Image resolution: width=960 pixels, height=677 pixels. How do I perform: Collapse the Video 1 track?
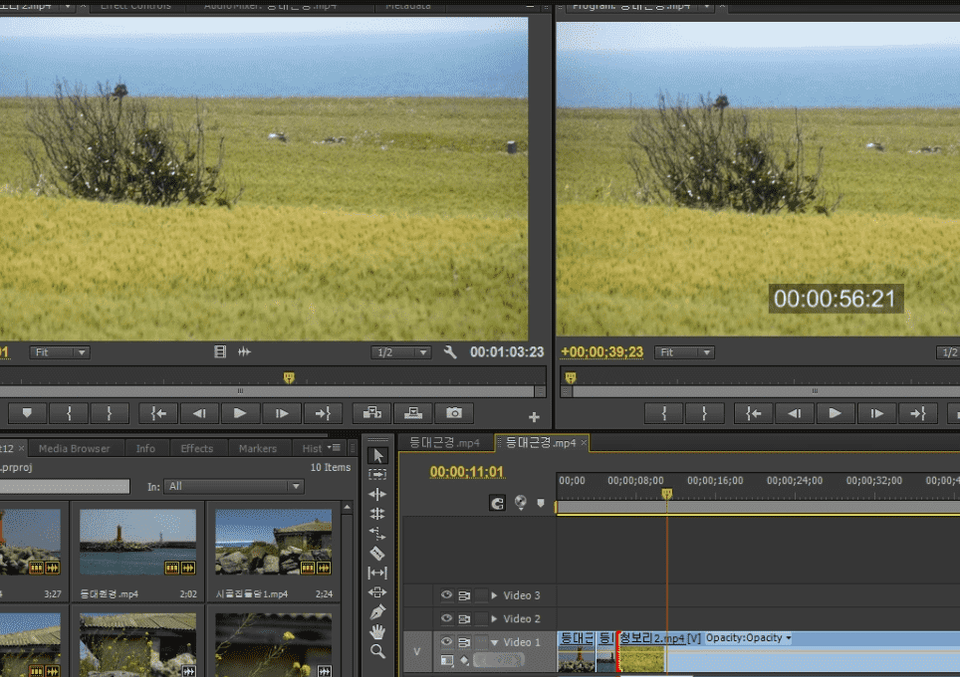tap(494, 642)
